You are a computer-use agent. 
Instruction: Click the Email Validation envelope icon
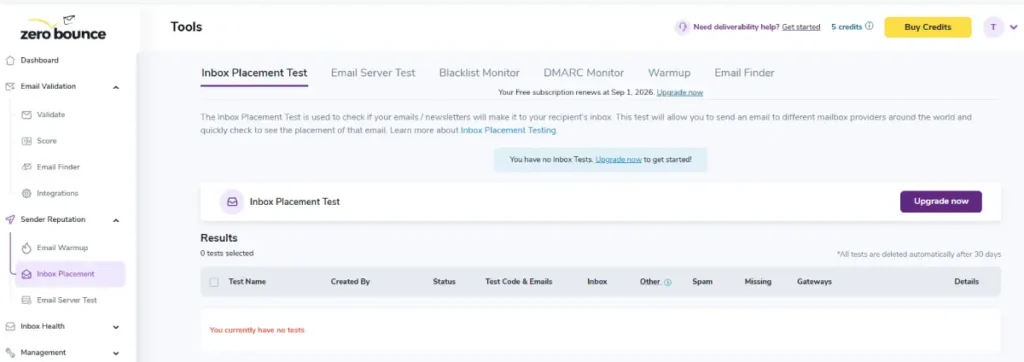coord(10,86)
